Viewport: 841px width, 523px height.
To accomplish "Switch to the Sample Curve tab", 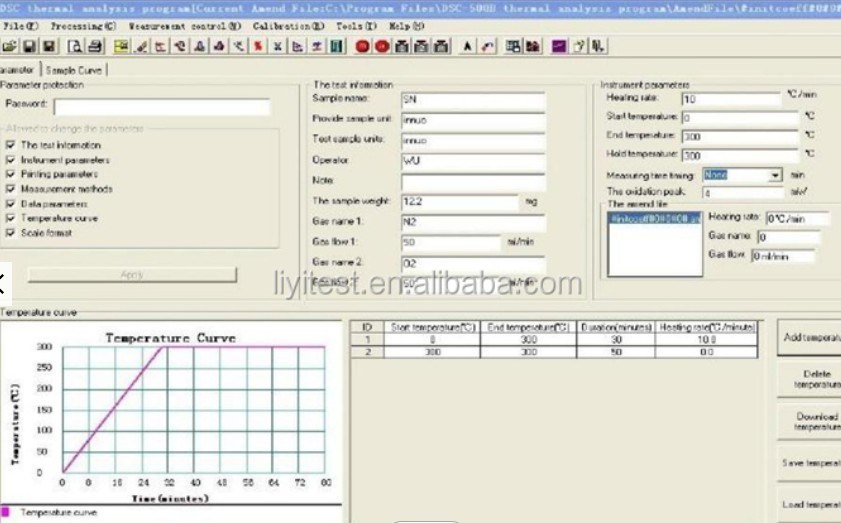I will pos(73,70).
